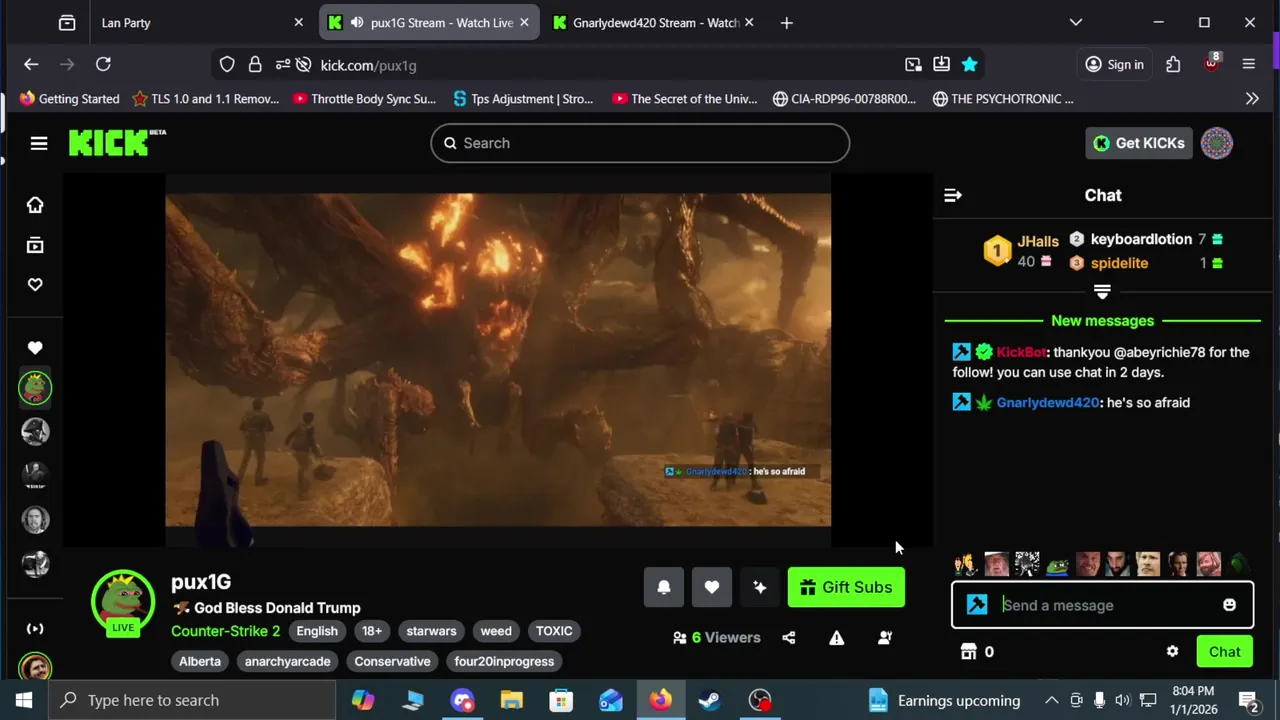1280x720 pixels.
Task: Open the Following heart sidebar icon
Action: (x=35, y=285)
